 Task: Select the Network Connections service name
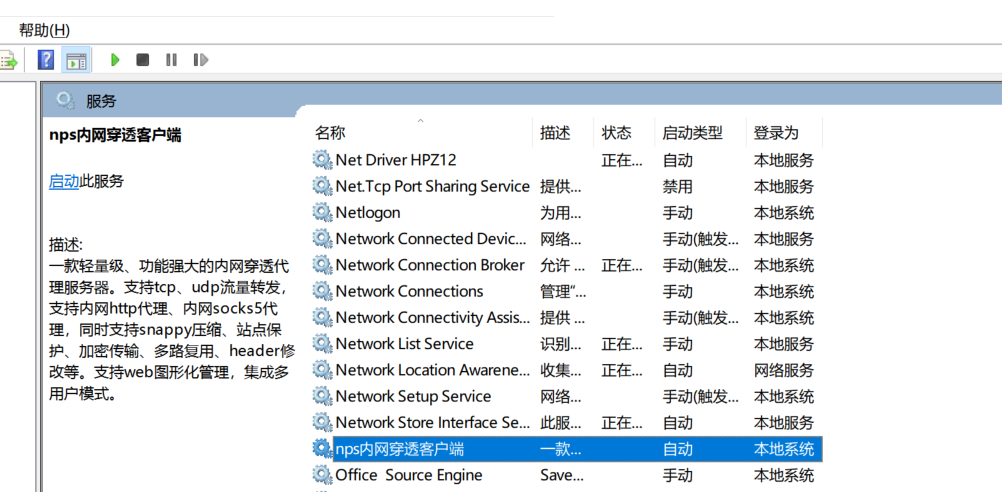click(x=410, y=291)
